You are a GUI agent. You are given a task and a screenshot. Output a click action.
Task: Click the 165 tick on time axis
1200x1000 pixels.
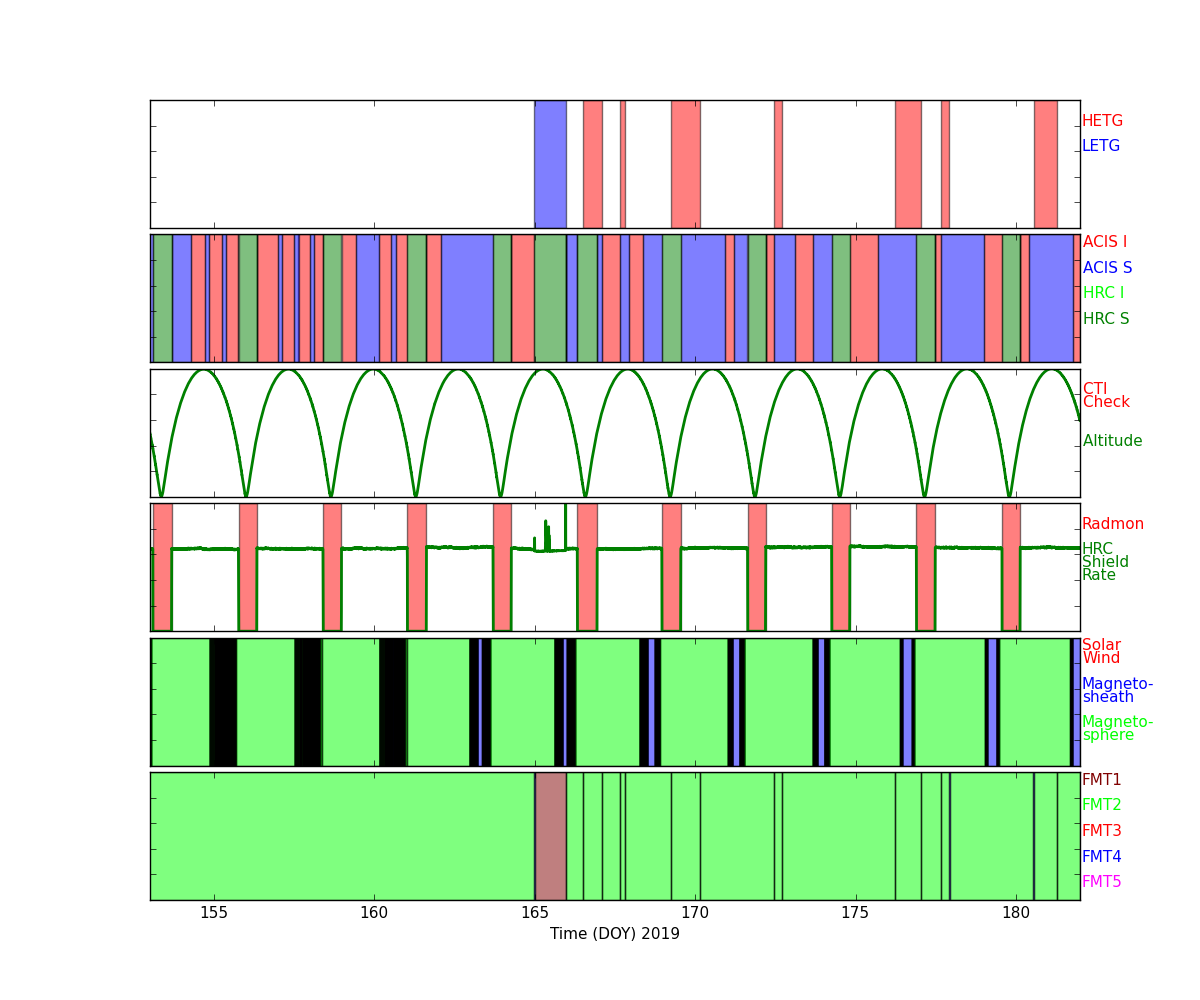[x=535, y=913]
